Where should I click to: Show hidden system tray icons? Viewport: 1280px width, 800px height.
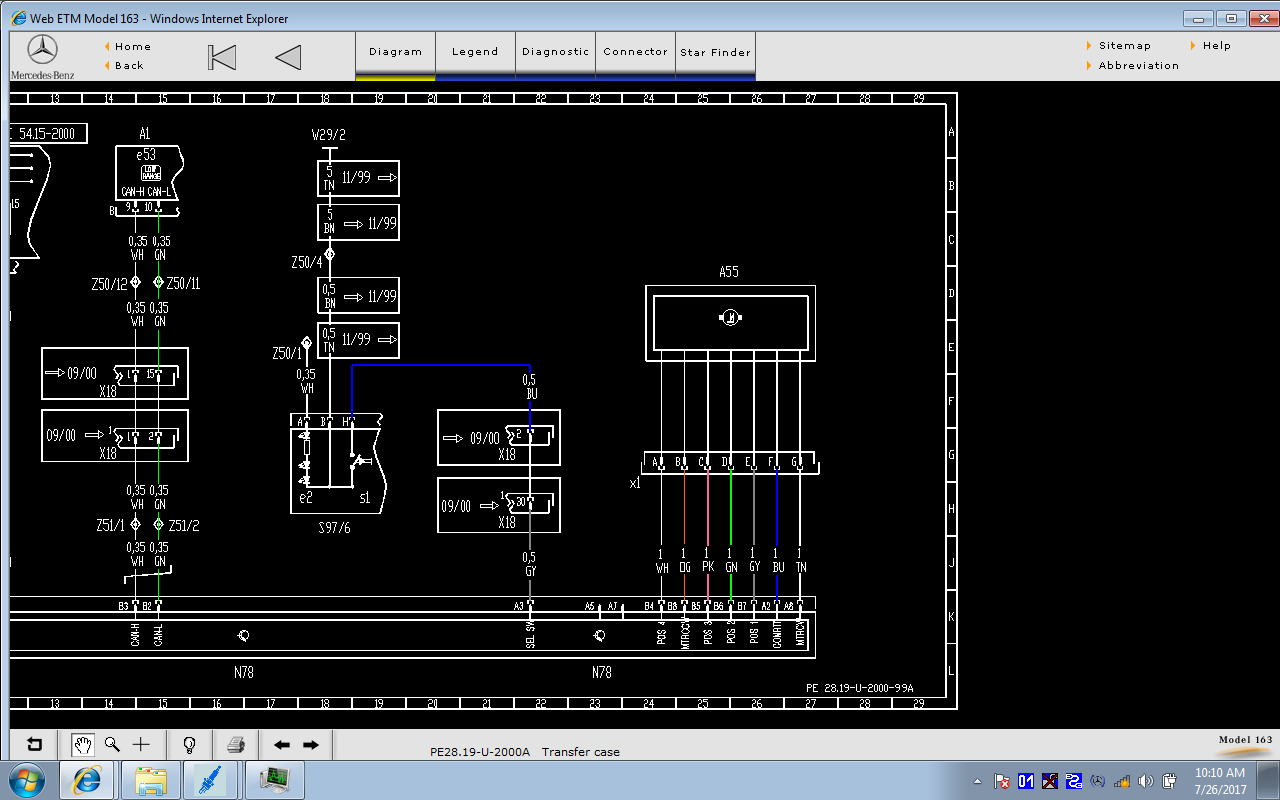click(x=977, y=781)
